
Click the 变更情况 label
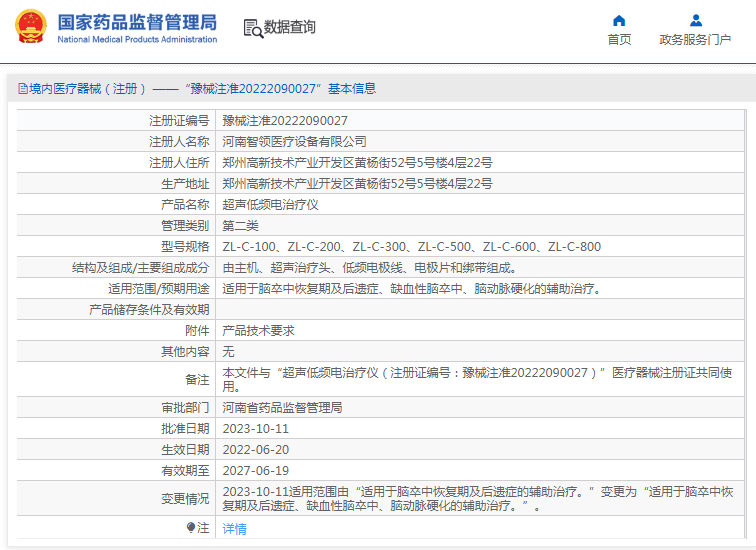point(185,498)
